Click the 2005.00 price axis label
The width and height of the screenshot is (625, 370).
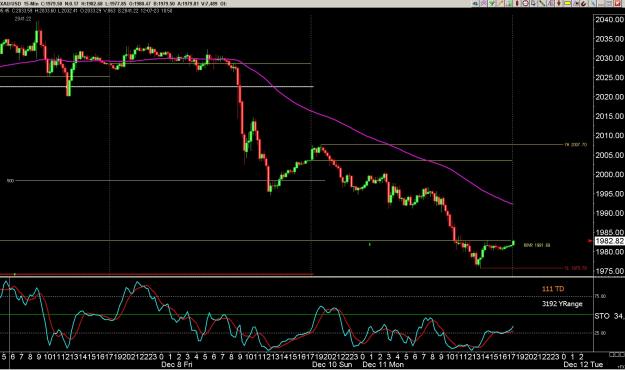pyautogui.click(x=609, y=155)
